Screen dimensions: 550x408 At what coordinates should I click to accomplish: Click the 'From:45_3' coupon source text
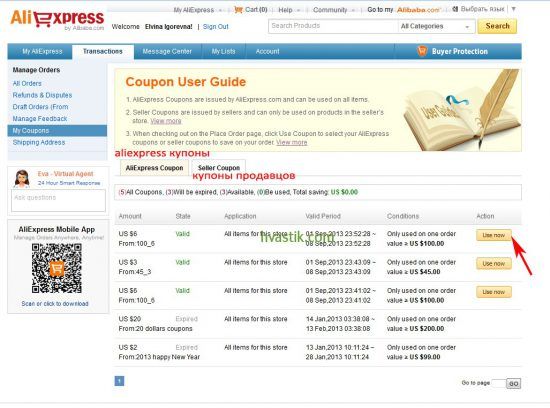point(135,272)
